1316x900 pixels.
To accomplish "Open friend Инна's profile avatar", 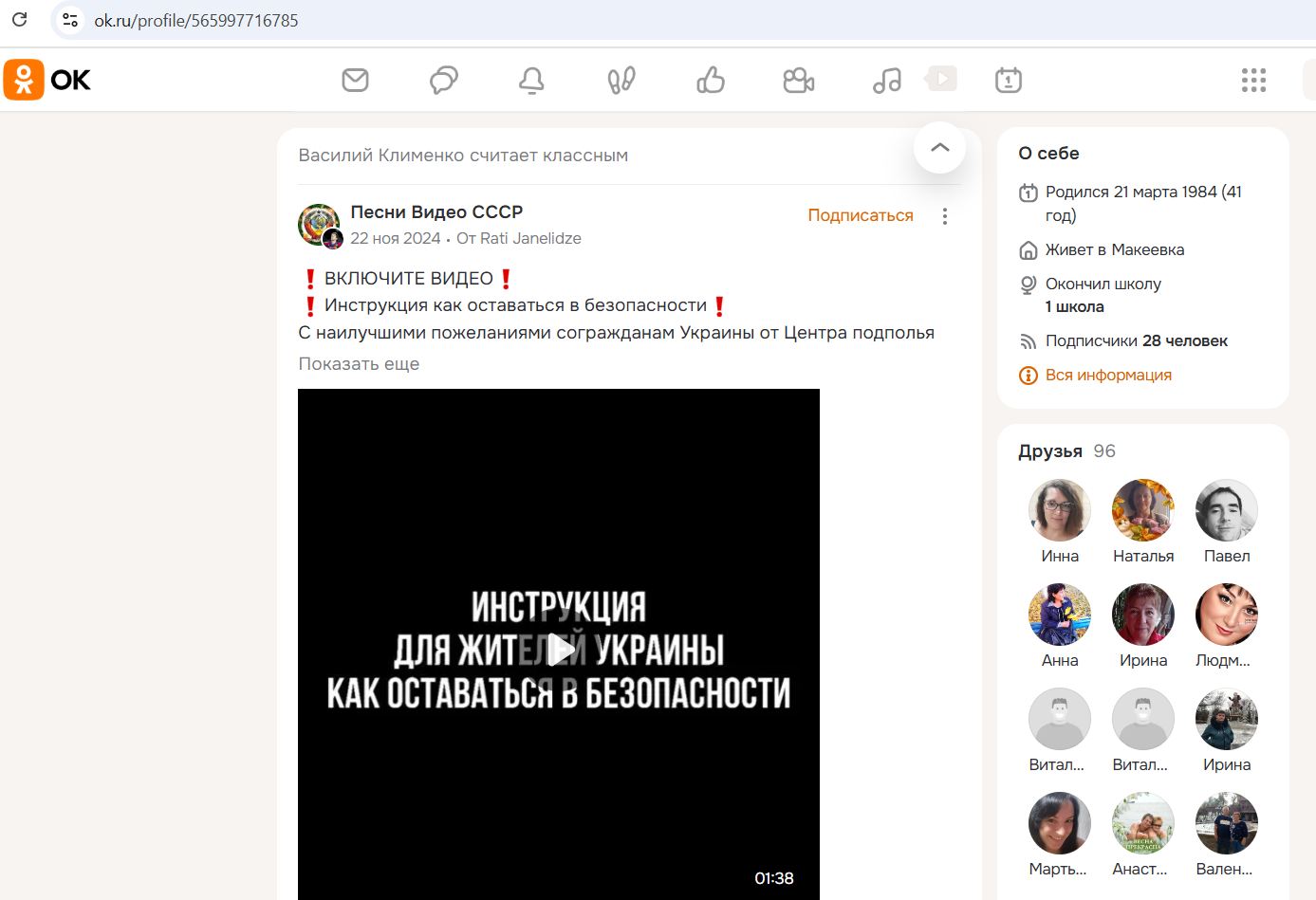I will point(1059,510).
